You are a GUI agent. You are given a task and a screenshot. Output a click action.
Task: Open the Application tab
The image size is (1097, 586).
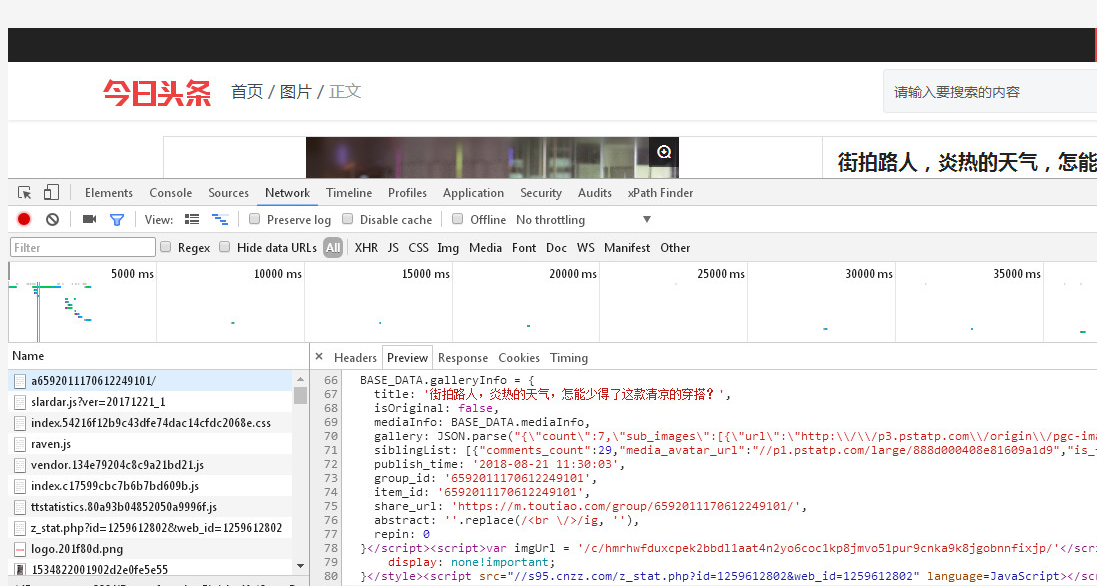click(473, 193)
